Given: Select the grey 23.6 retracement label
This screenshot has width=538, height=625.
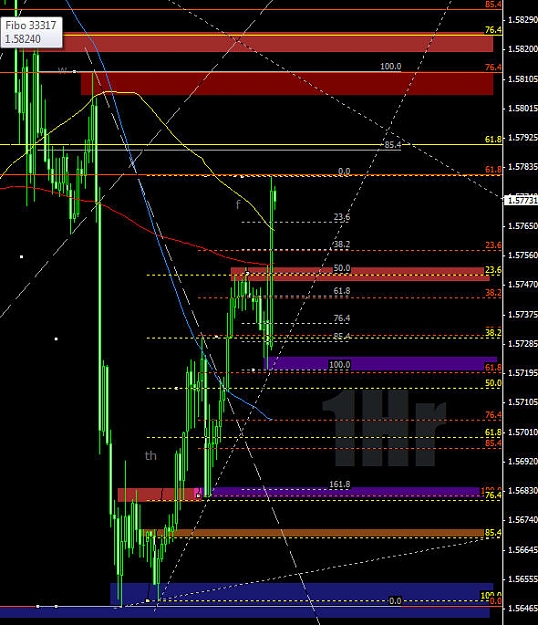Looking at the screenshot, I should coord(342,217).
